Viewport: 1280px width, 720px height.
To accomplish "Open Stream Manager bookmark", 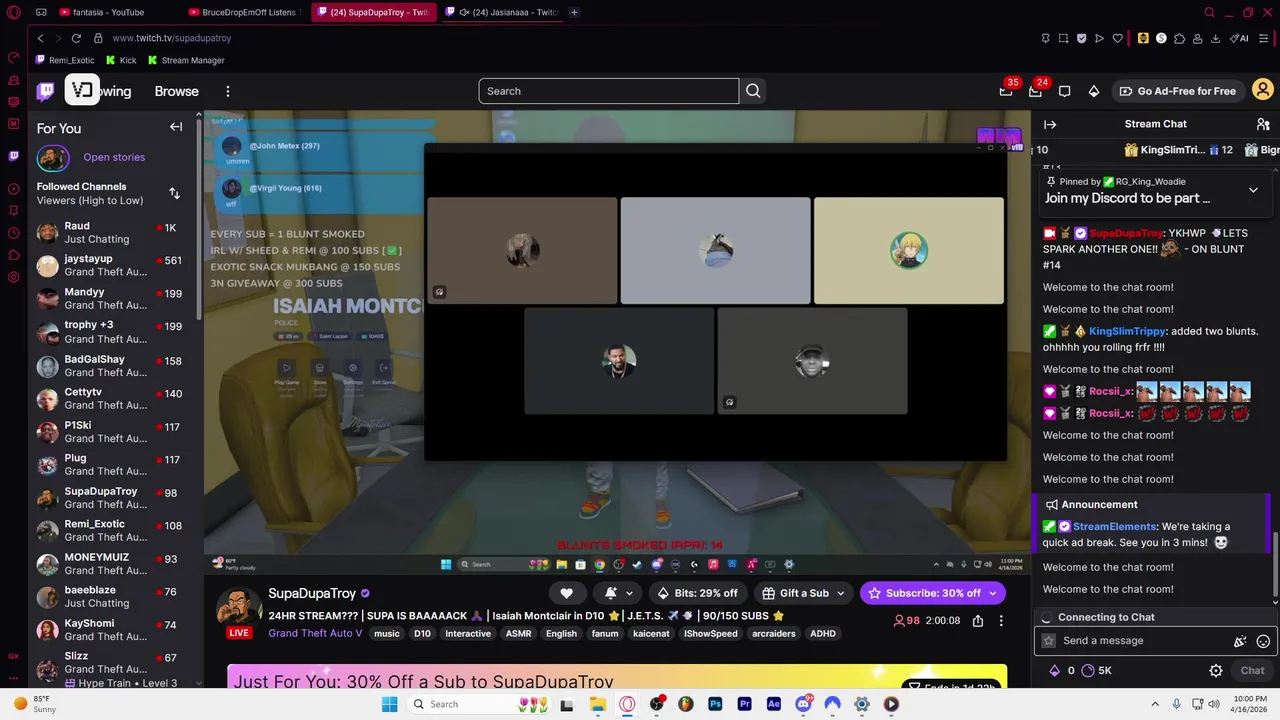I will point(186,60).
